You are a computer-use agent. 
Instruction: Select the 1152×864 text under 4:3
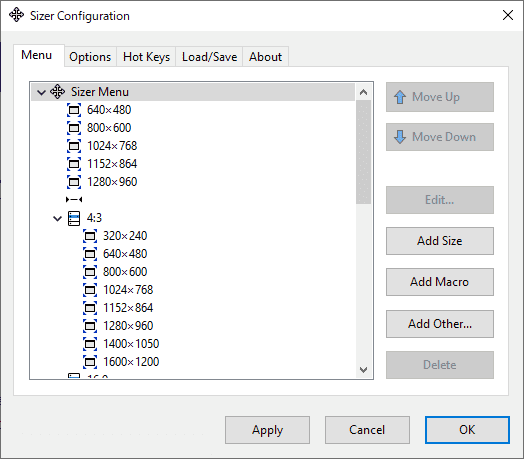(x=128, y=308)
